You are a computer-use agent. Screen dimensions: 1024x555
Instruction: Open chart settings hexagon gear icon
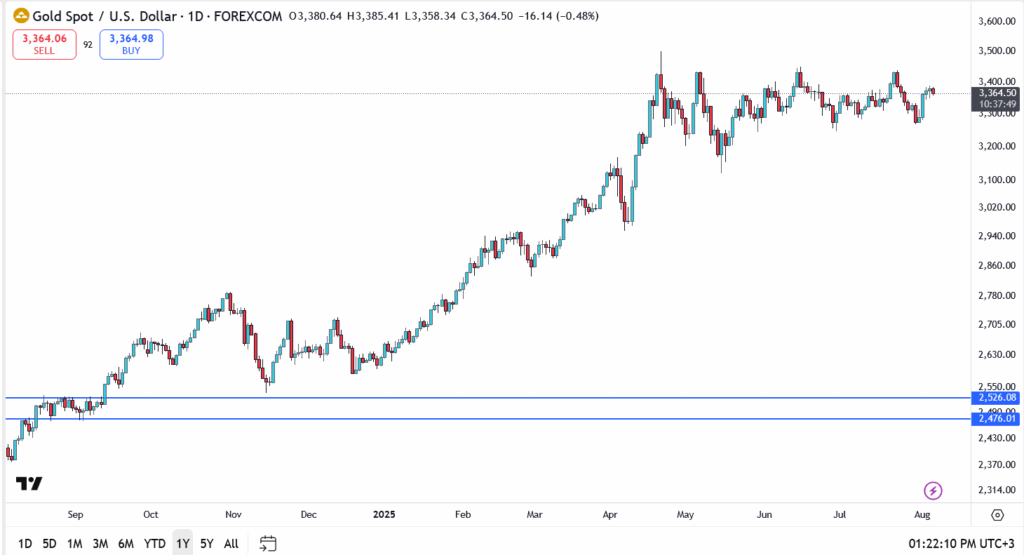point(997,515)
